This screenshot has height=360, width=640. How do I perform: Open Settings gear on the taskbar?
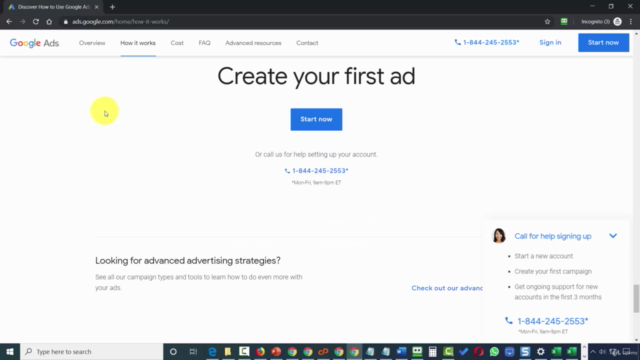pos(541,351)
